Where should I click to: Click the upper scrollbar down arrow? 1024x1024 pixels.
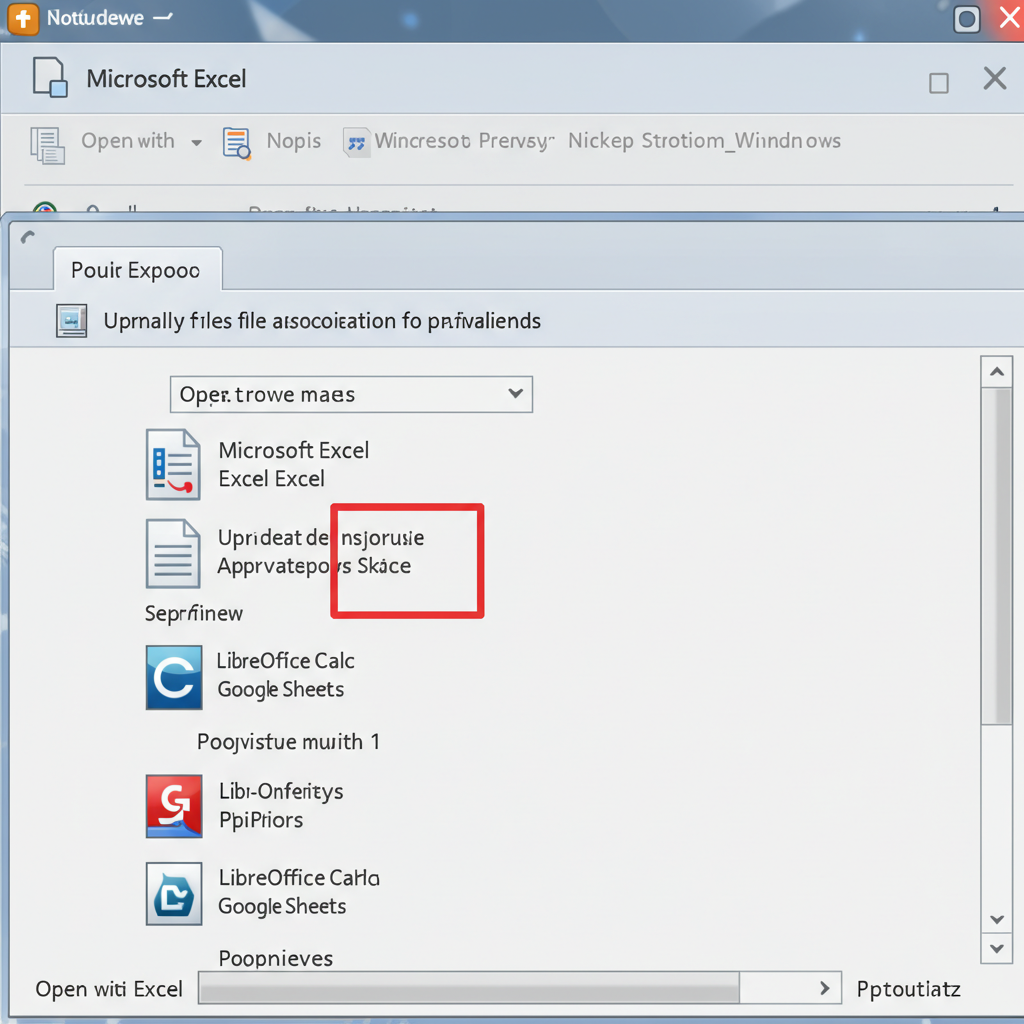pyautogui.click(x=997, y=920)
